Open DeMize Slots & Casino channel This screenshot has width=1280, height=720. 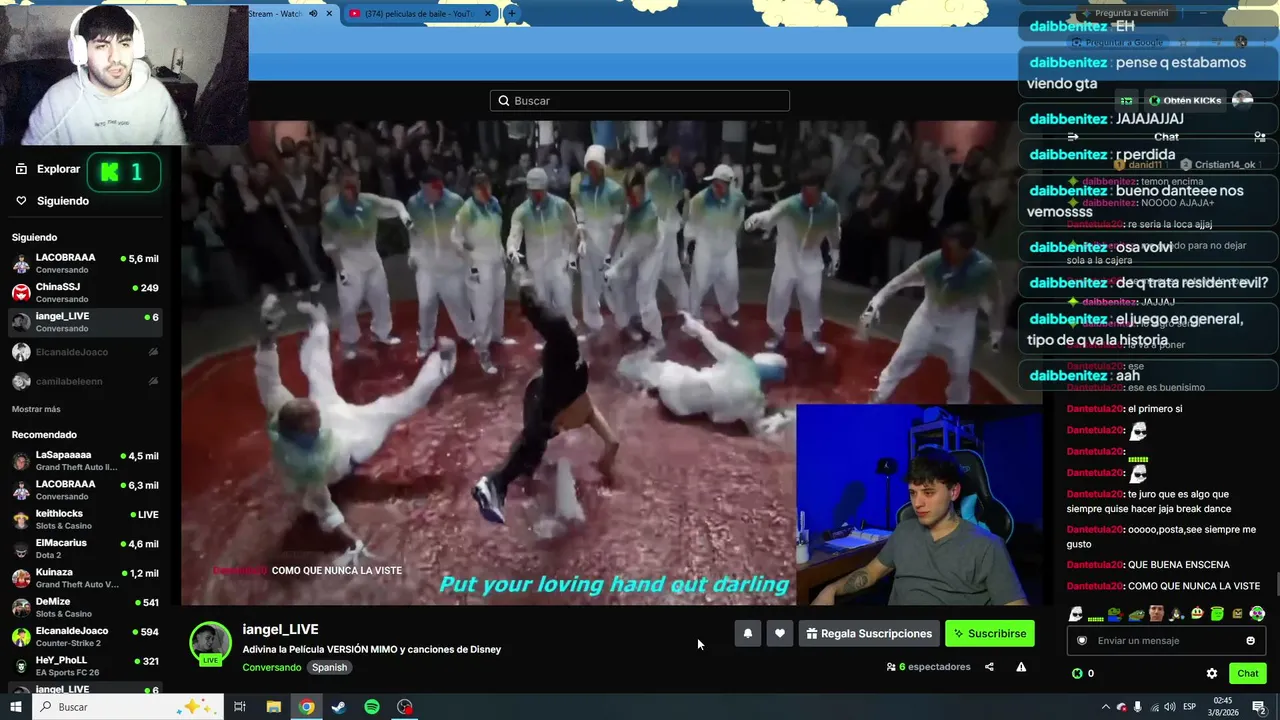pos(85,607)
